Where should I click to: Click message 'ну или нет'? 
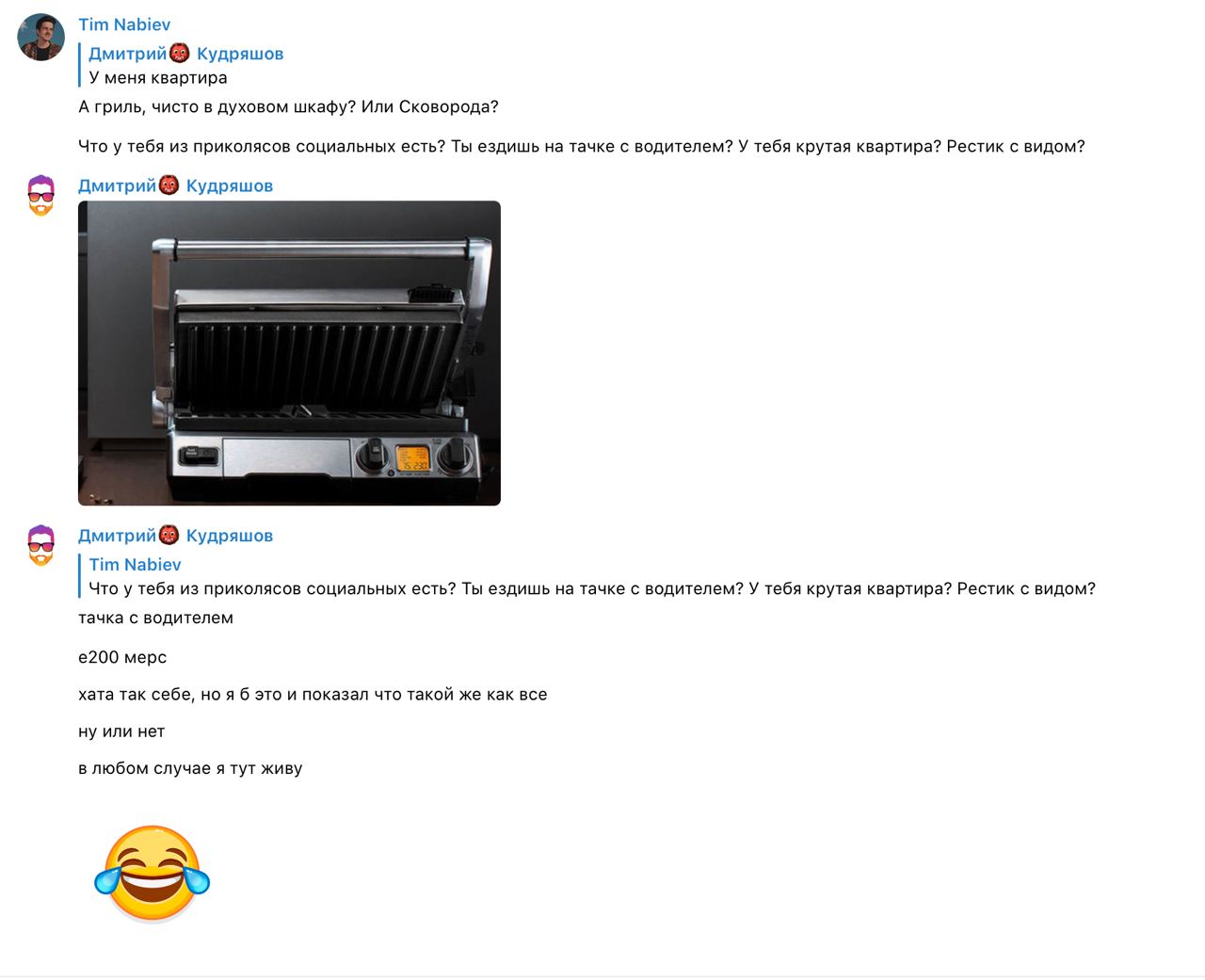121,731
